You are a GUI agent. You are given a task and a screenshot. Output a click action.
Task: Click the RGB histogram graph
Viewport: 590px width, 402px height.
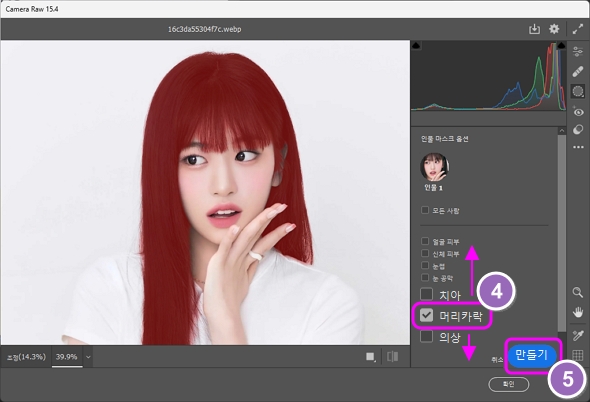pos(488,76)
